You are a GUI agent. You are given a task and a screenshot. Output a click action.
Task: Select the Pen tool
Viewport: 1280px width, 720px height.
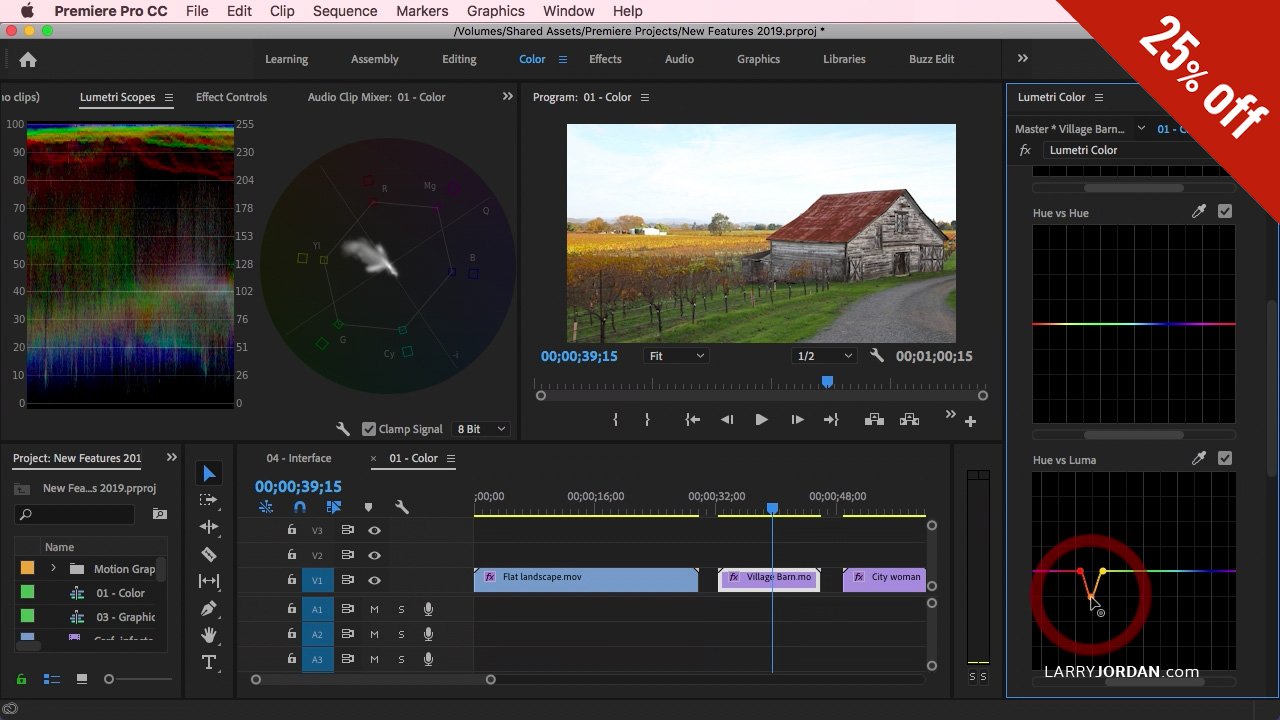pyautogui.click(x=209, y=608)
